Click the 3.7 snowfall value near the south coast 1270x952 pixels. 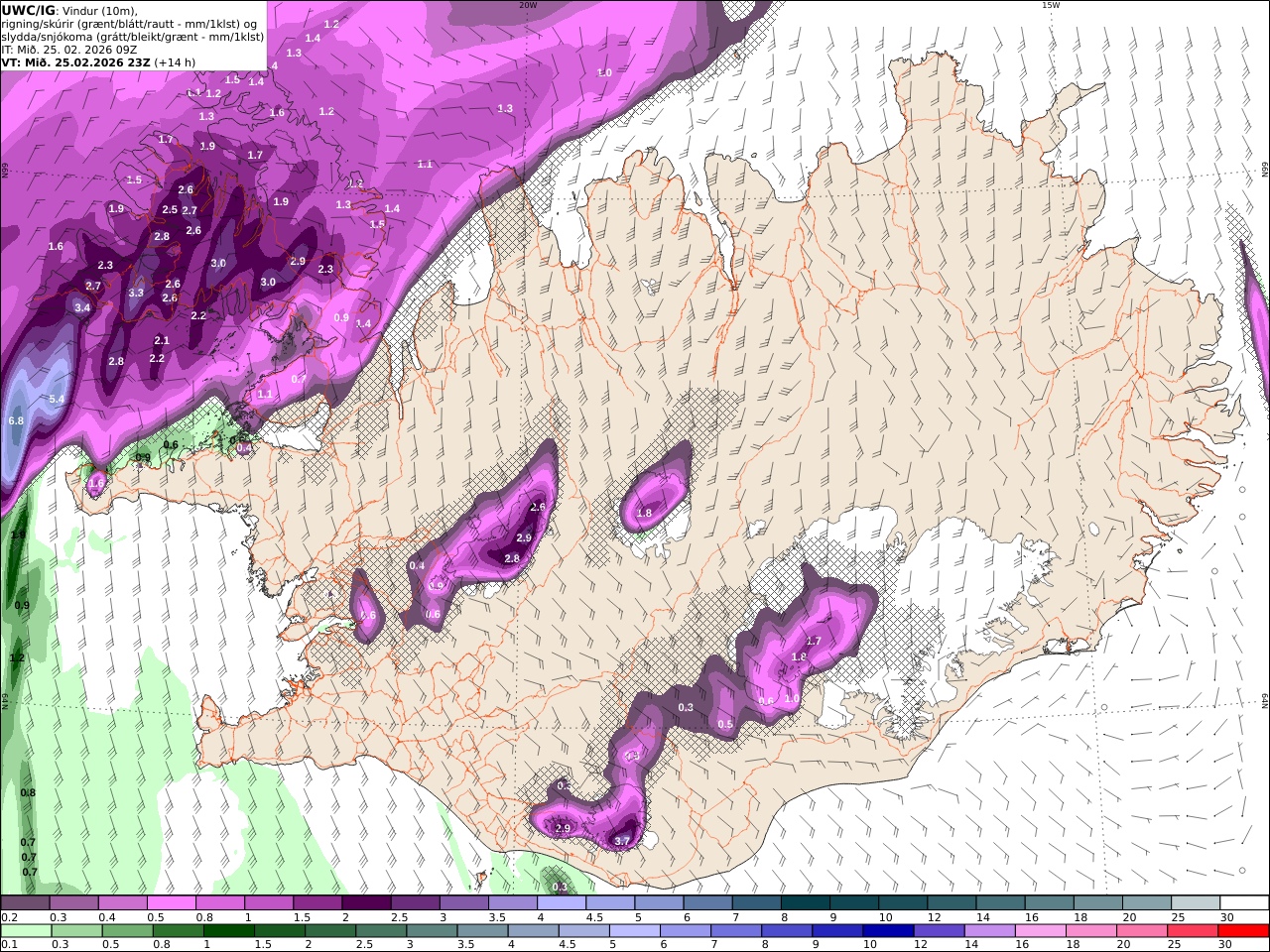tap(622, 841)
